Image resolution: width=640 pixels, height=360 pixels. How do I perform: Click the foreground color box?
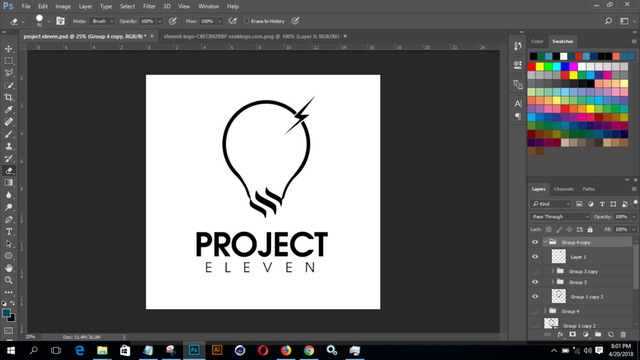point(6,313)
